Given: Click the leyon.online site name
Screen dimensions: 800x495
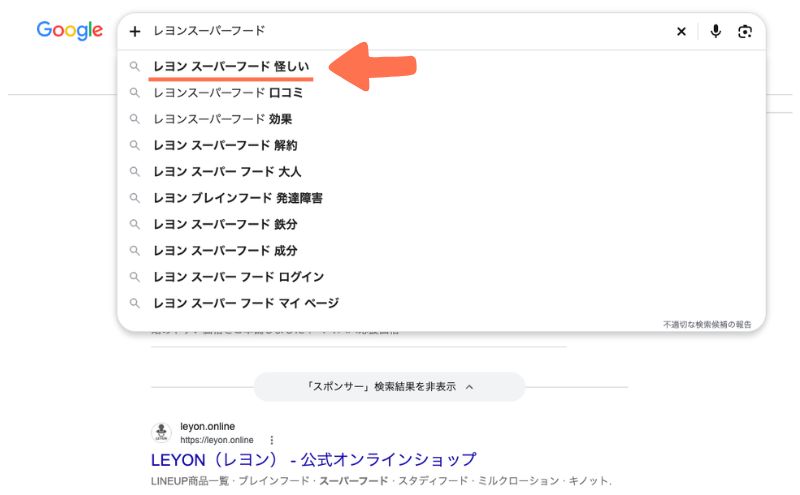Looking at the screenshot, I should click(208, 426).
